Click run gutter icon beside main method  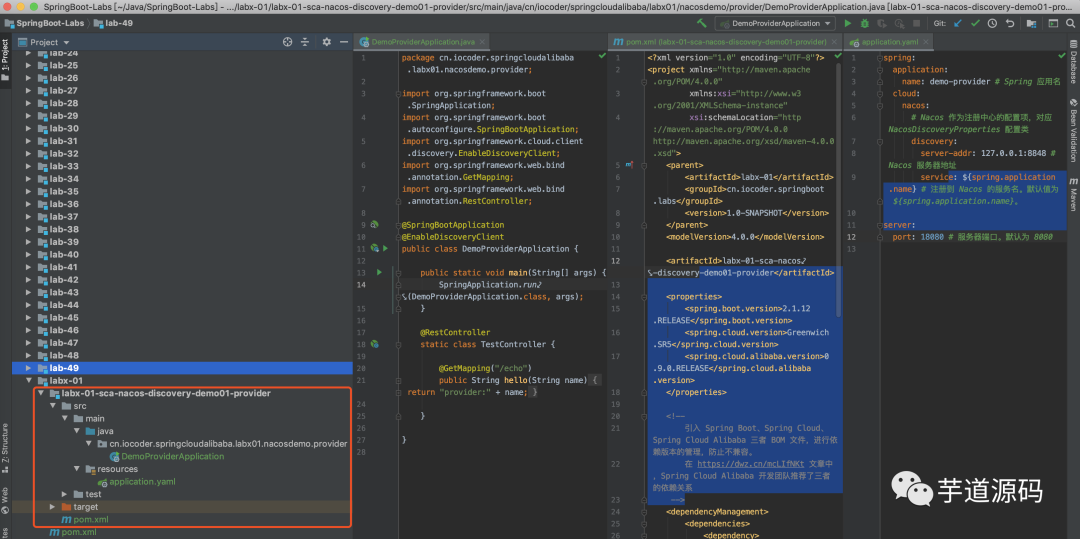[379, 273]
